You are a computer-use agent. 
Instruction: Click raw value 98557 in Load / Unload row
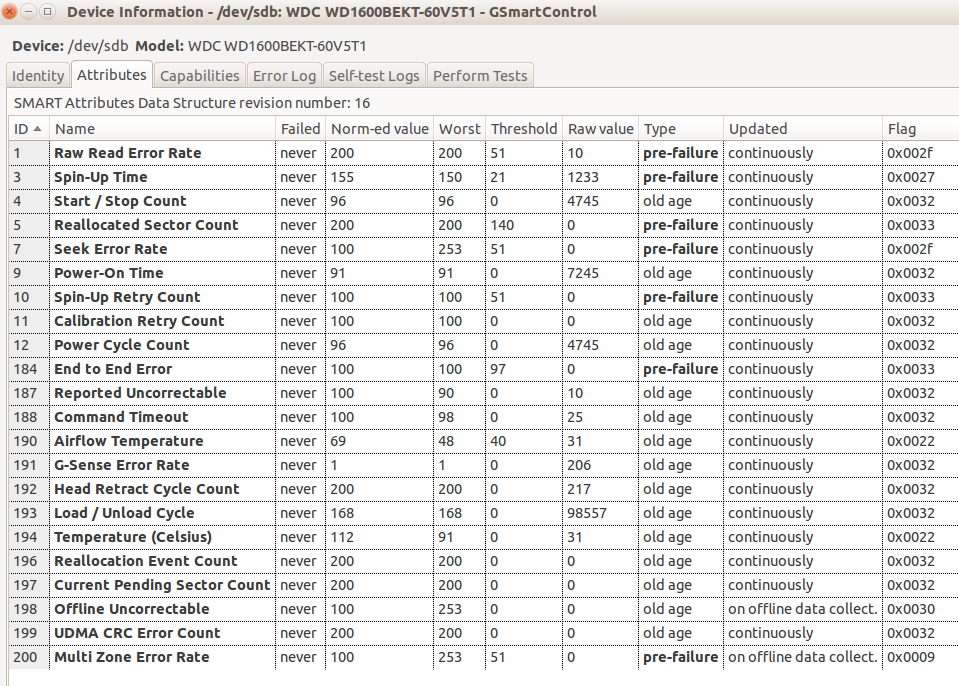coord(587,513)
